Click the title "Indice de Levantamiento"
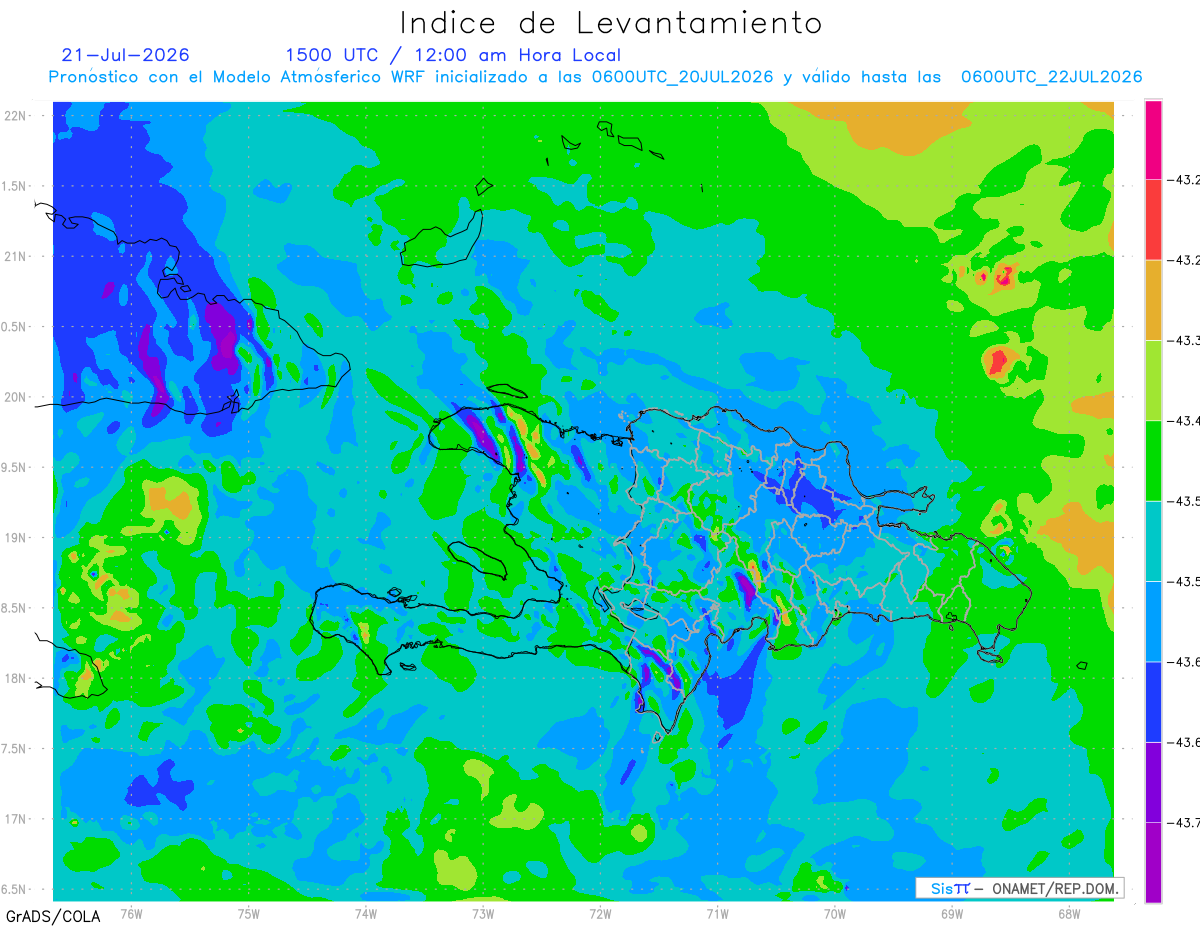Screen dimensions: 1200x927 (x=611, y=23)
